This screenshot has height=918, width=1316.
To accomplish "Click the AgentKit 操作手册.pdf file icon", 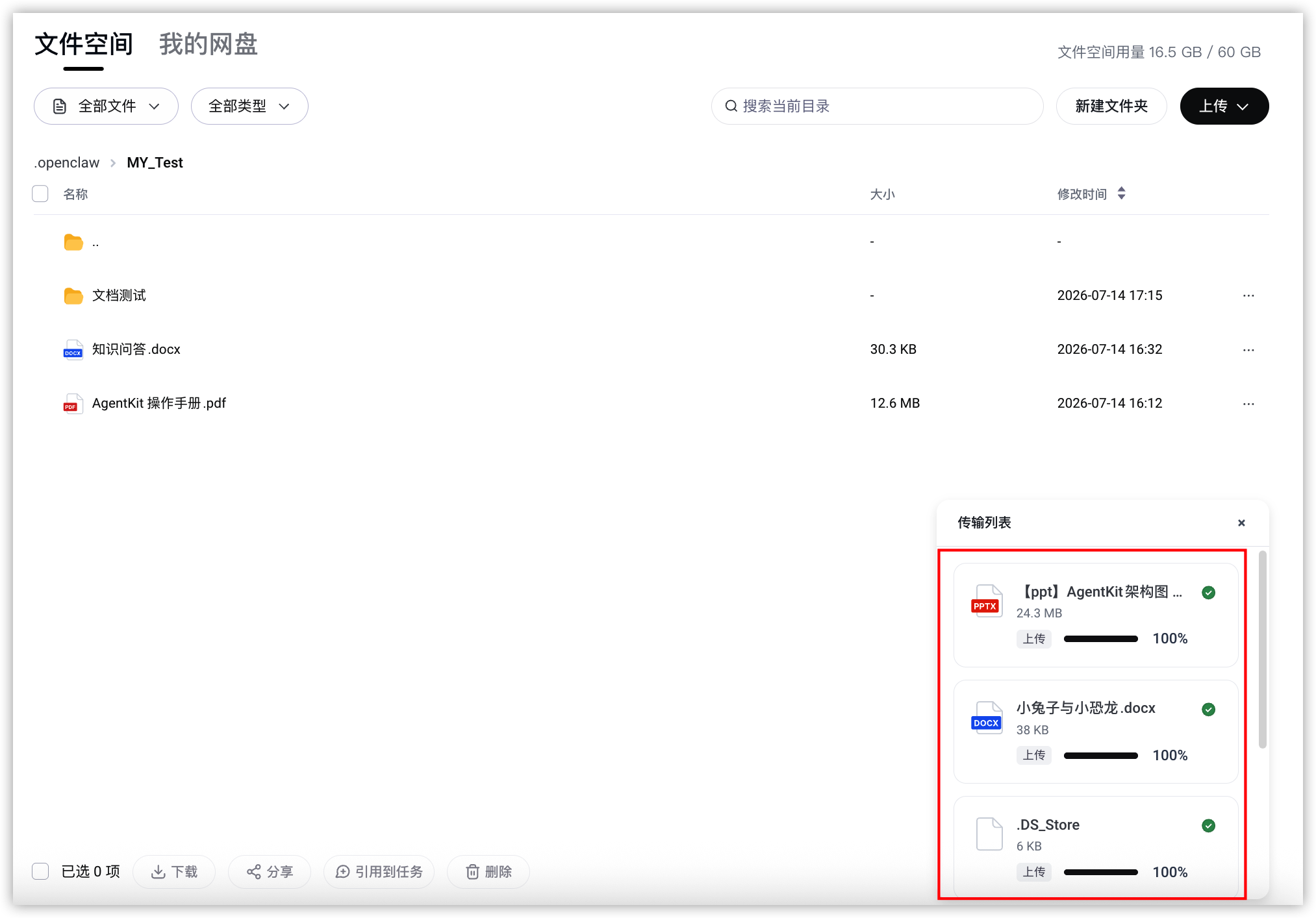I will [x=73, y=404].
